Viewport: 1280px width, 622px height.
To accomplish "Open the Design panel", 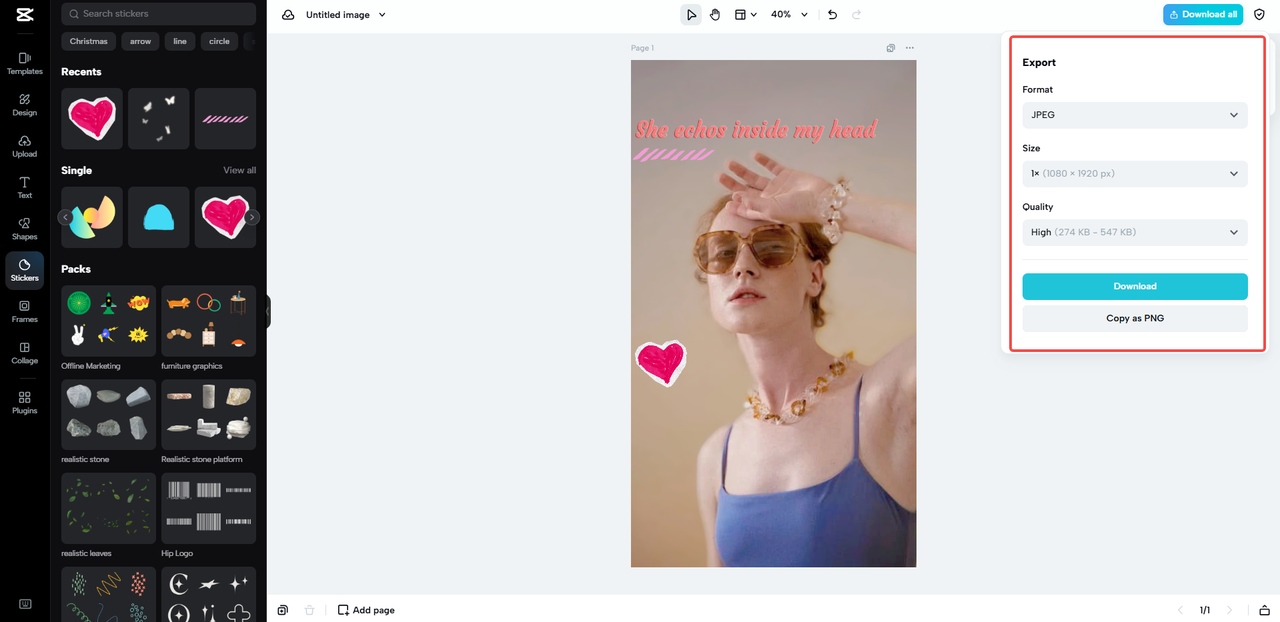I will [x=24, y=105].
